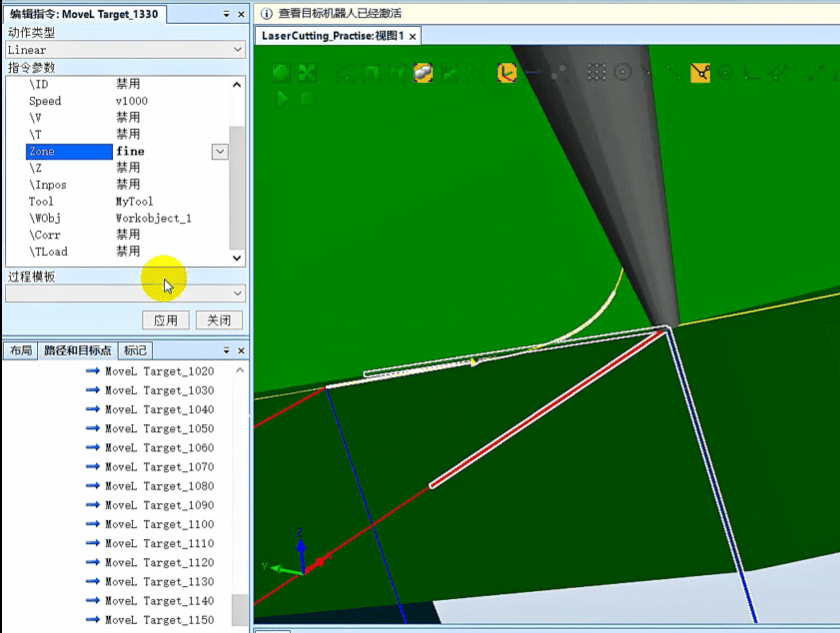The height and width of the screenshot is (633, 840).
Task: Click the stop simulation square in viewport
Action: pyautogui.click(x=307, y=99)
